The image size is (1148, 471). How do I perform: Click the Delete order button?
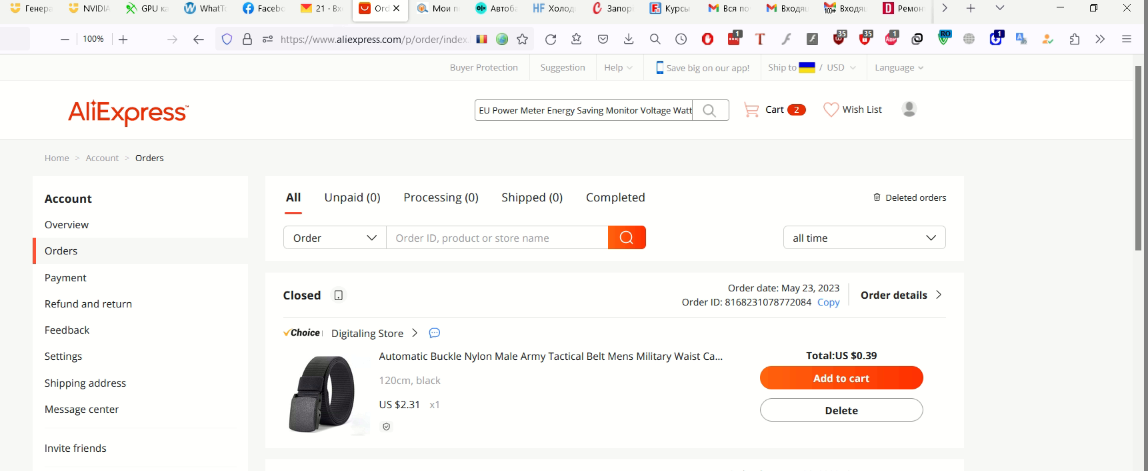tap(841, 410)
